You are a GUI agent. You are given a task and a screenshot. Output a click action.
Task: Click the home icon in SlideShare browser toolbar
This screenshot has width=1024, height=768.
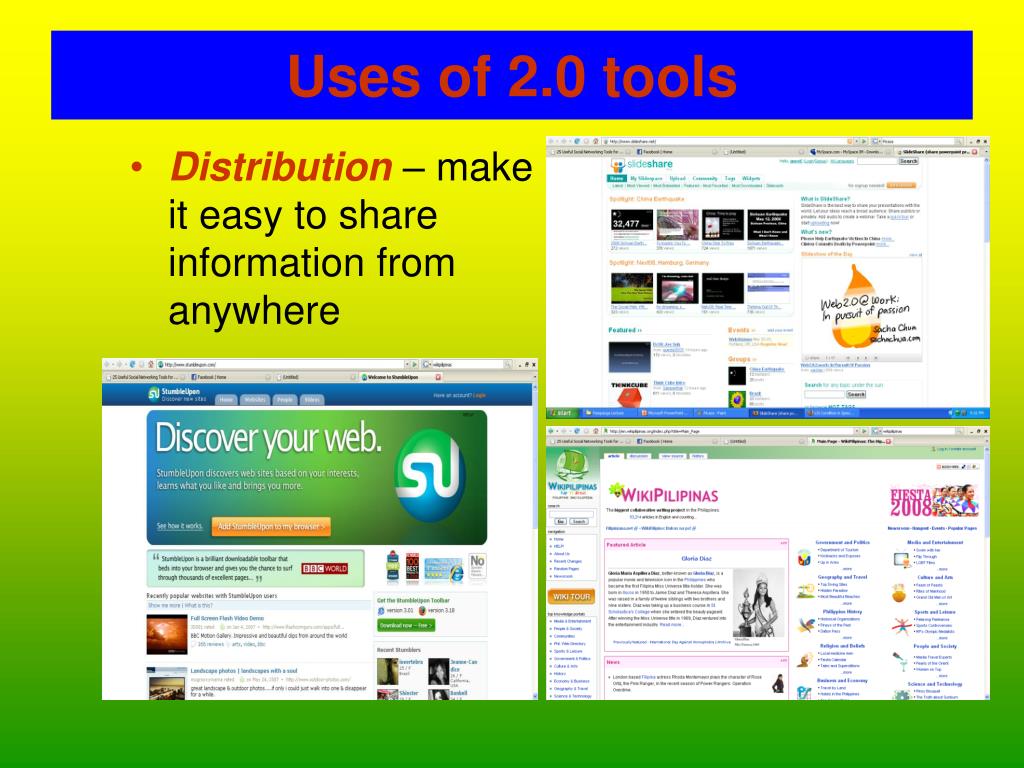tap(596, 142)
